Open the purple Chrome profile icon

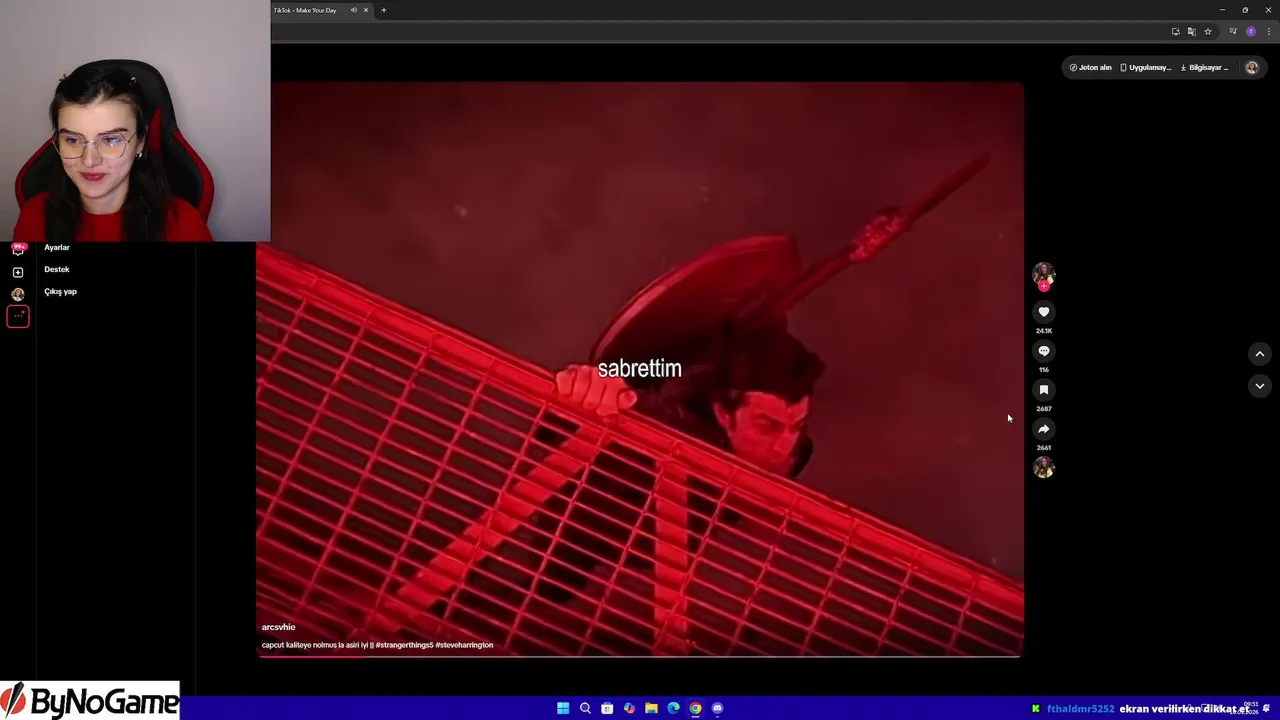point(1250,32)
